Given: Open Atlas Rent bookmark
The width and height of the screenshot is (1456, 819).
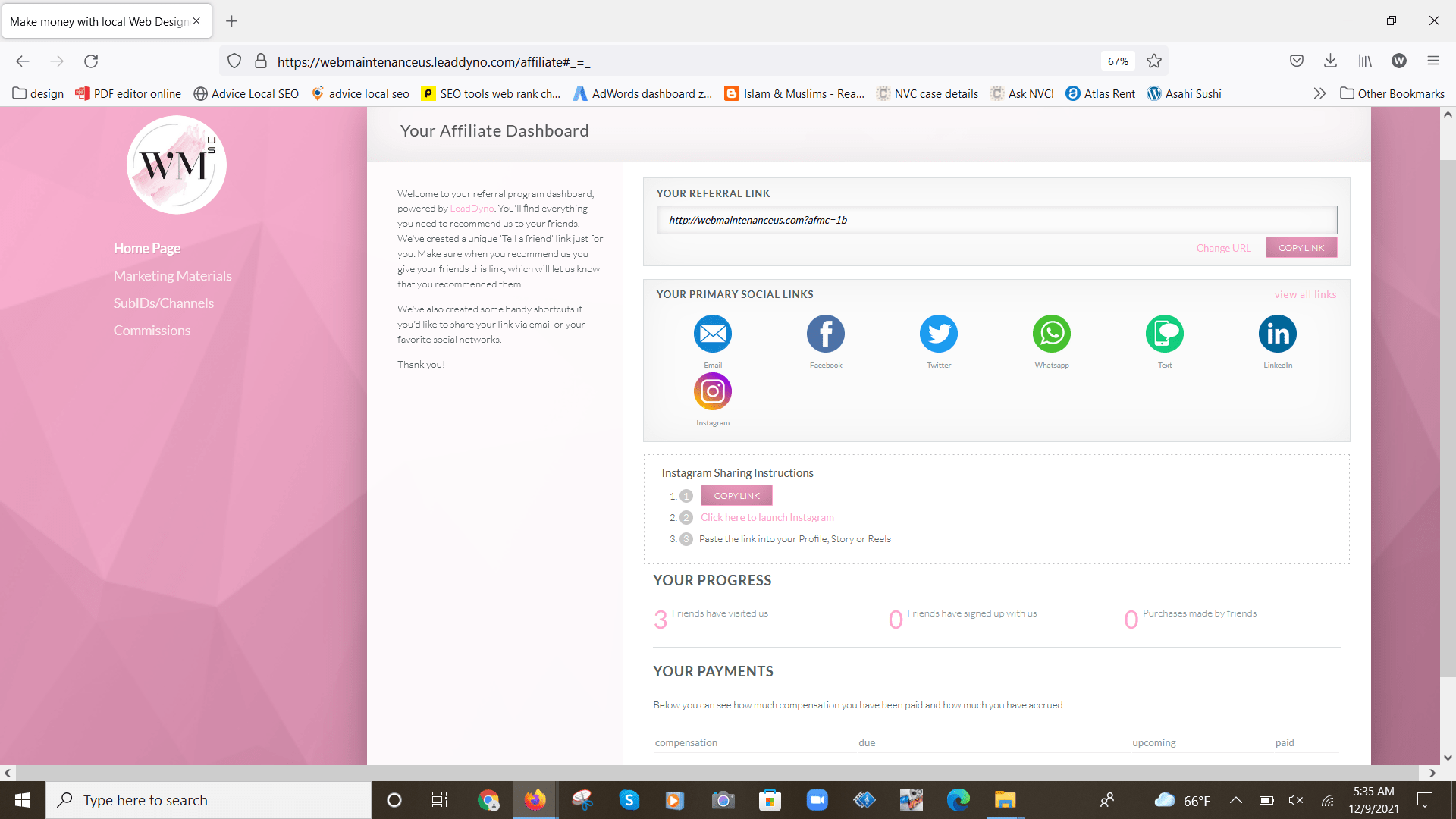Looking at the screenshot, I should [x=1100, y=93].
